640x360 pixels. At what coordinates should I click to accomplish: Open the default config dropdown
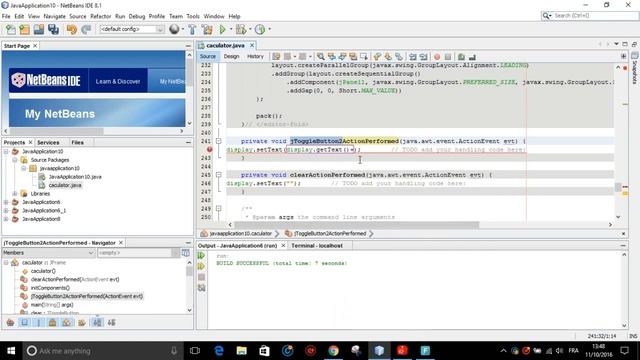pos(160,29)
